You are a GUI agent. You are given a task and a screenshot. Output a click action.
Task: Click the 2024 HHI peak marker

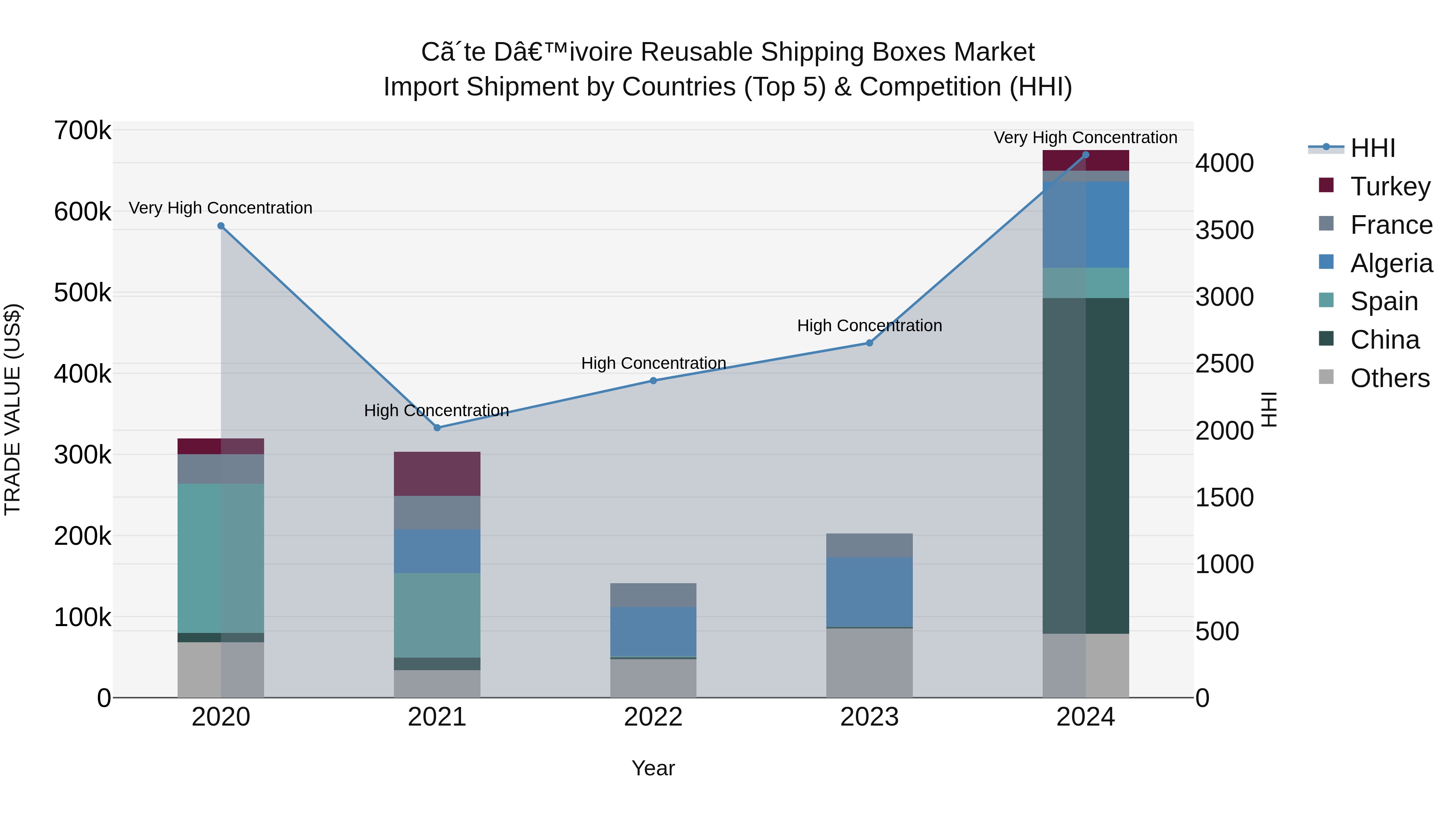pos(1086,155)
